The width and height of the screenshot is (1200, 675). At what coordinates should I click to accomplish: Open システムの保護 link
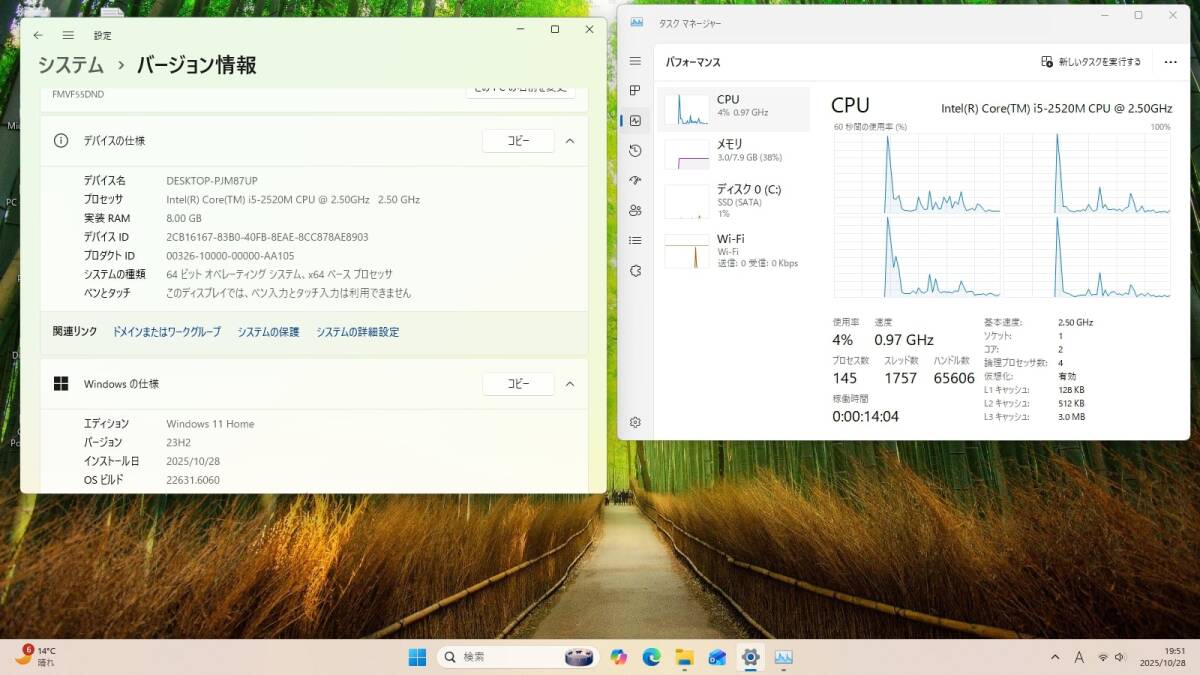268,332
